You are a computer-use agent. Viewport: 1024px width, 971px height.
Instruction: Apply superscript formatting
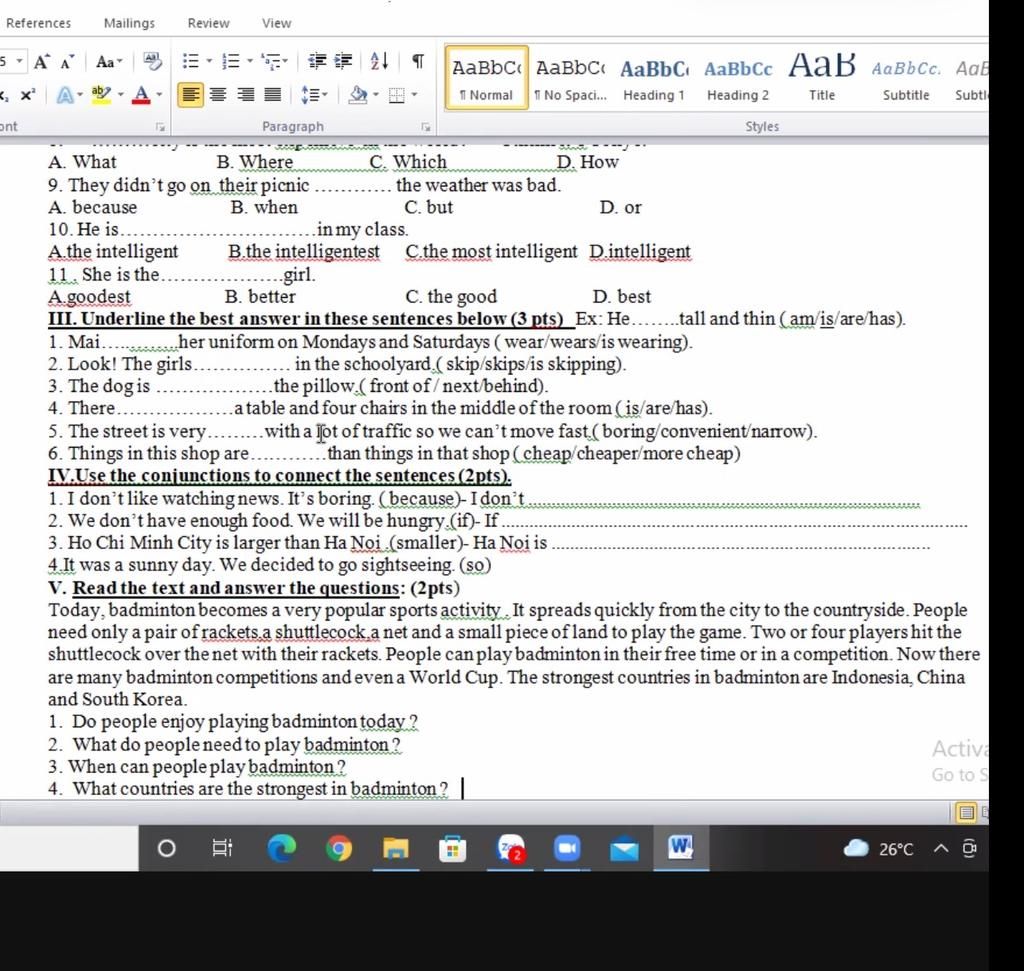tap(27, 95)
